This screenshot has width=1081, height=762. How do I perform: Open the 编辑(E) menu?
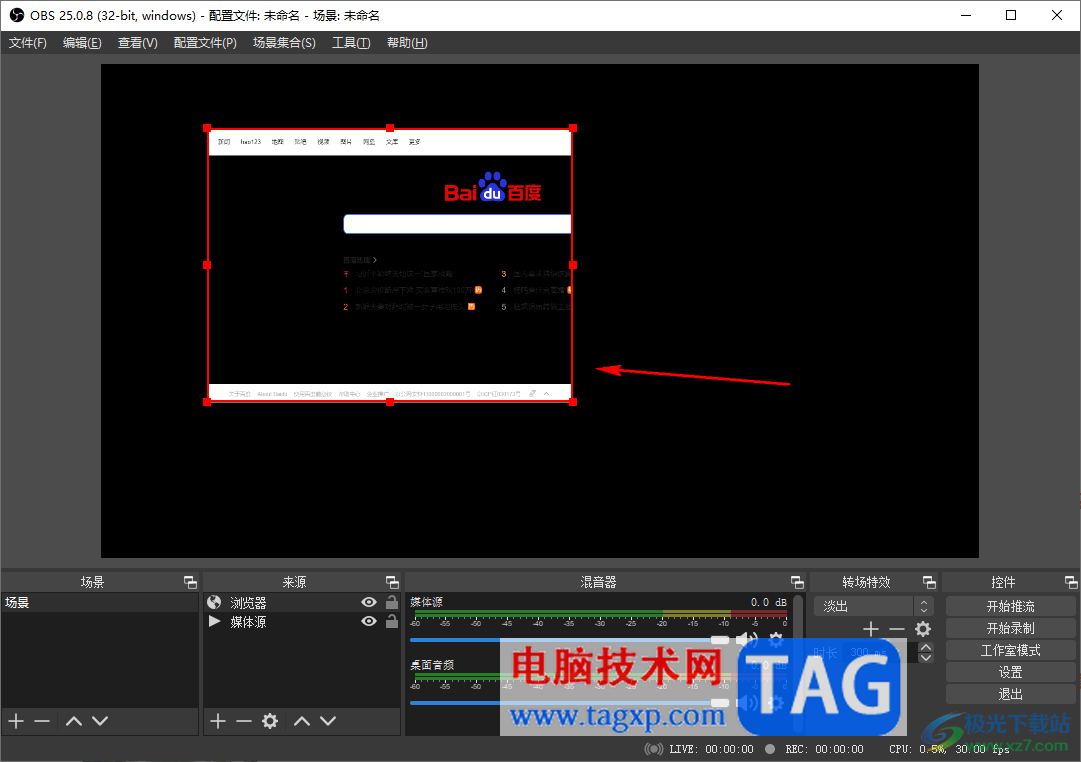82,43
